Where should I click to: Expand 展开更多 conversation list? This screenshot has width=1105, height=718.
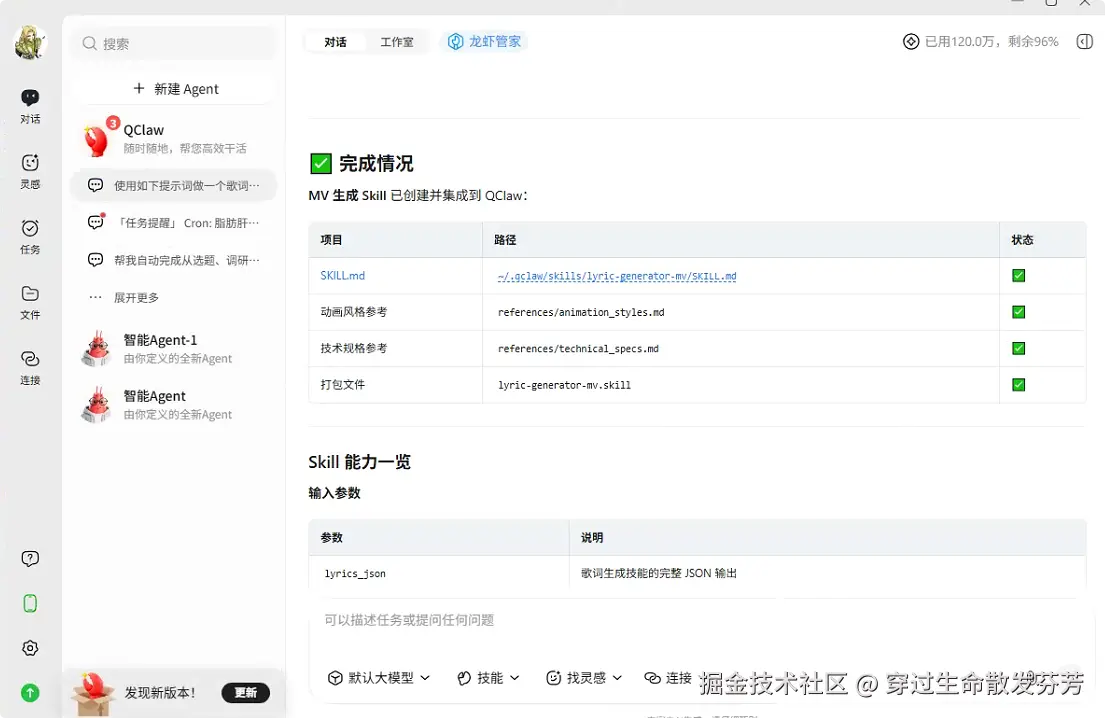pyautogui.click(x=136, y=297)
